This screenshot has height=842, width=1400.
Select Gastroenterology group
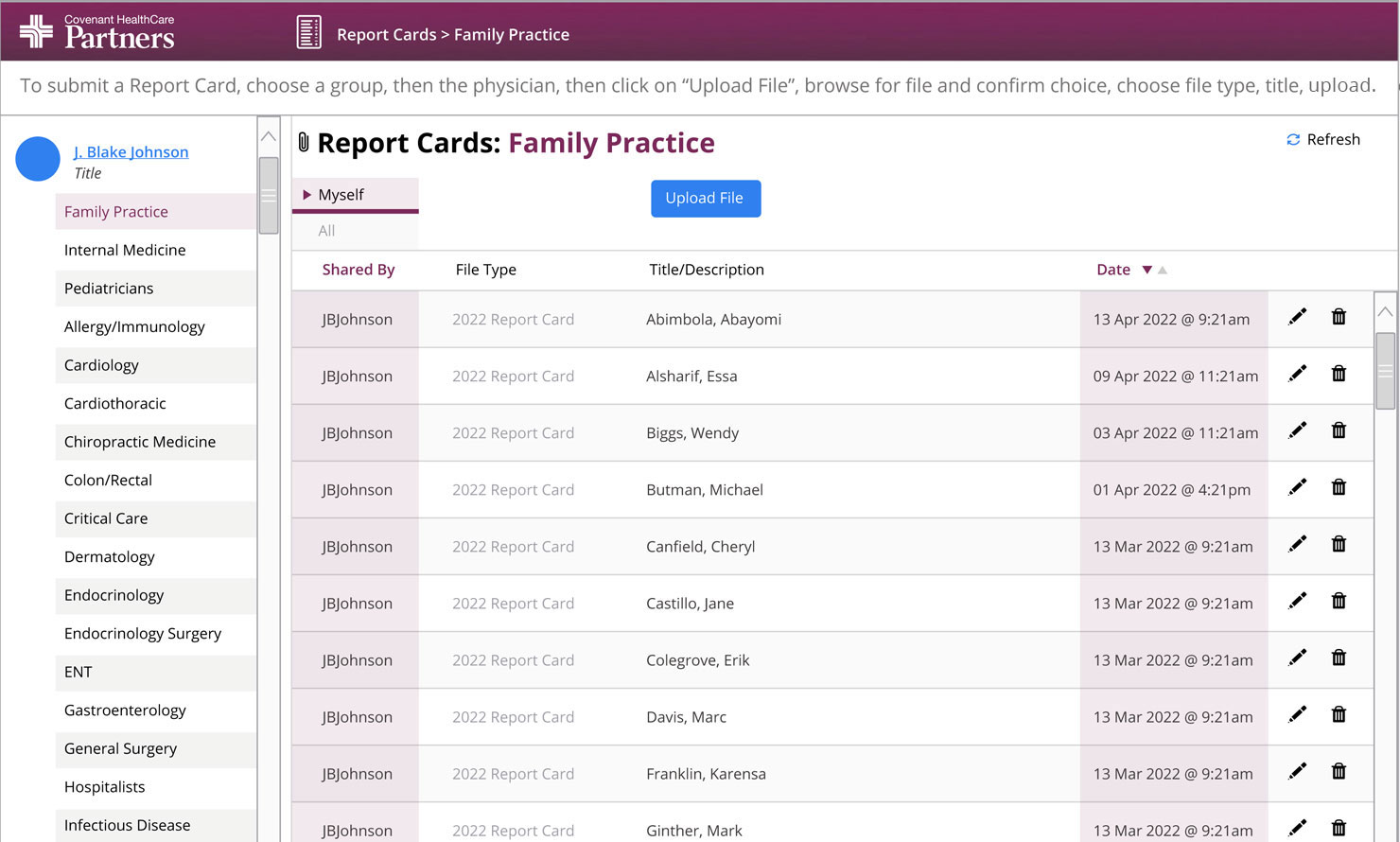156,710
